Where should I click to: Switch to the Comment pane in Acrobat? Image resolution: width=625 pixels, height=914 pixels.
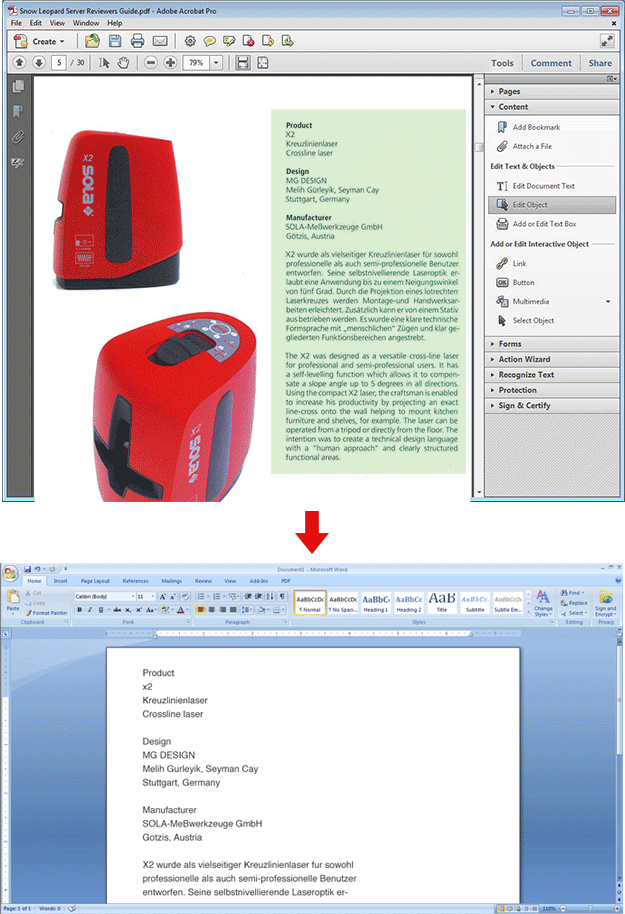pyautogui.click(x=551, y=63)
